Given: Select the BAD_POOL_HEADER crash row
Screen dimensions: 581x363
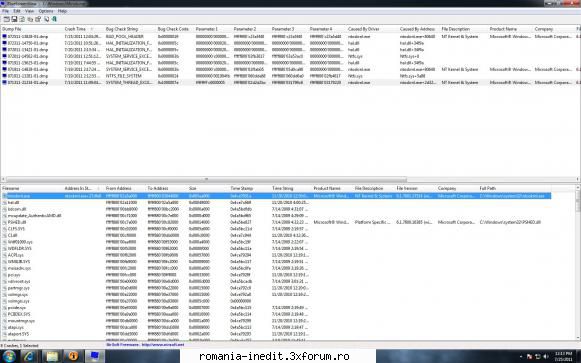Looking at the screenshot, I should pos(290,37).
